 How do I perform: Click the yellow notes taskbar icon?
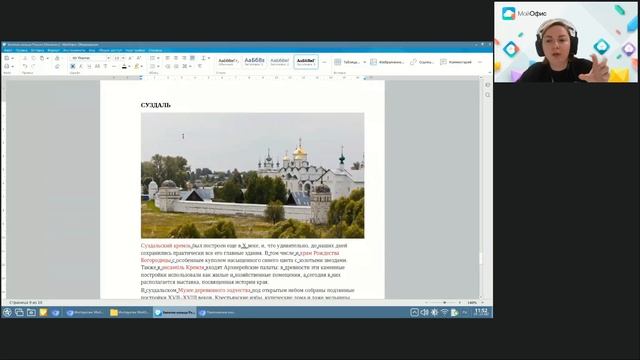(43, 312)
